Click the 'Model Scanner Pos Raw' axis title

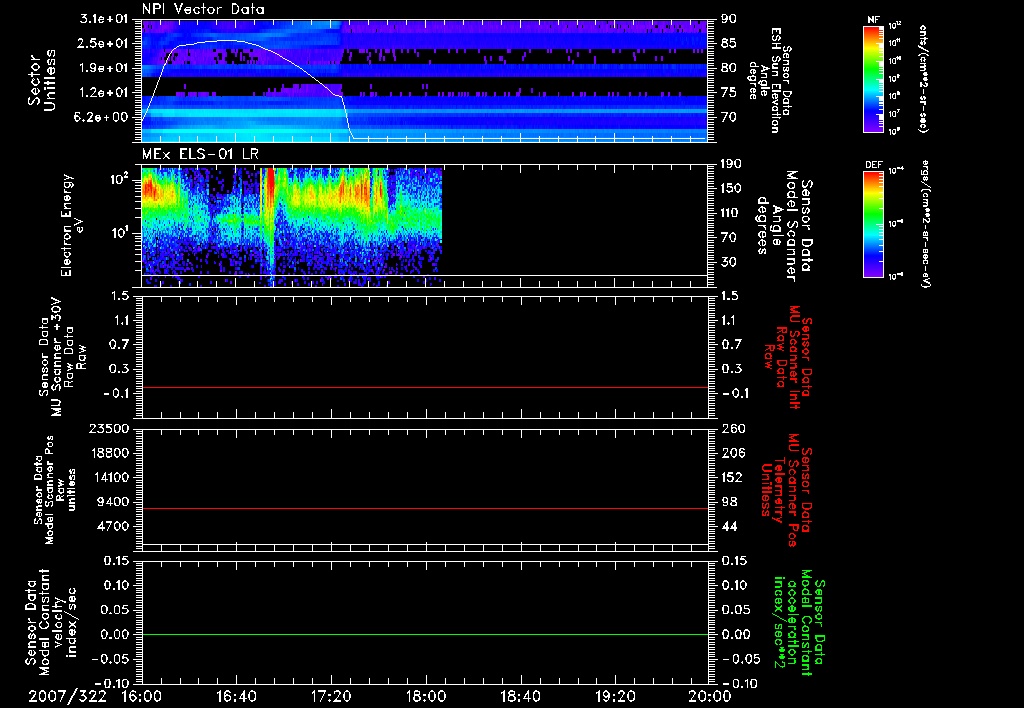pyautogui.click(x=54, y=490)
